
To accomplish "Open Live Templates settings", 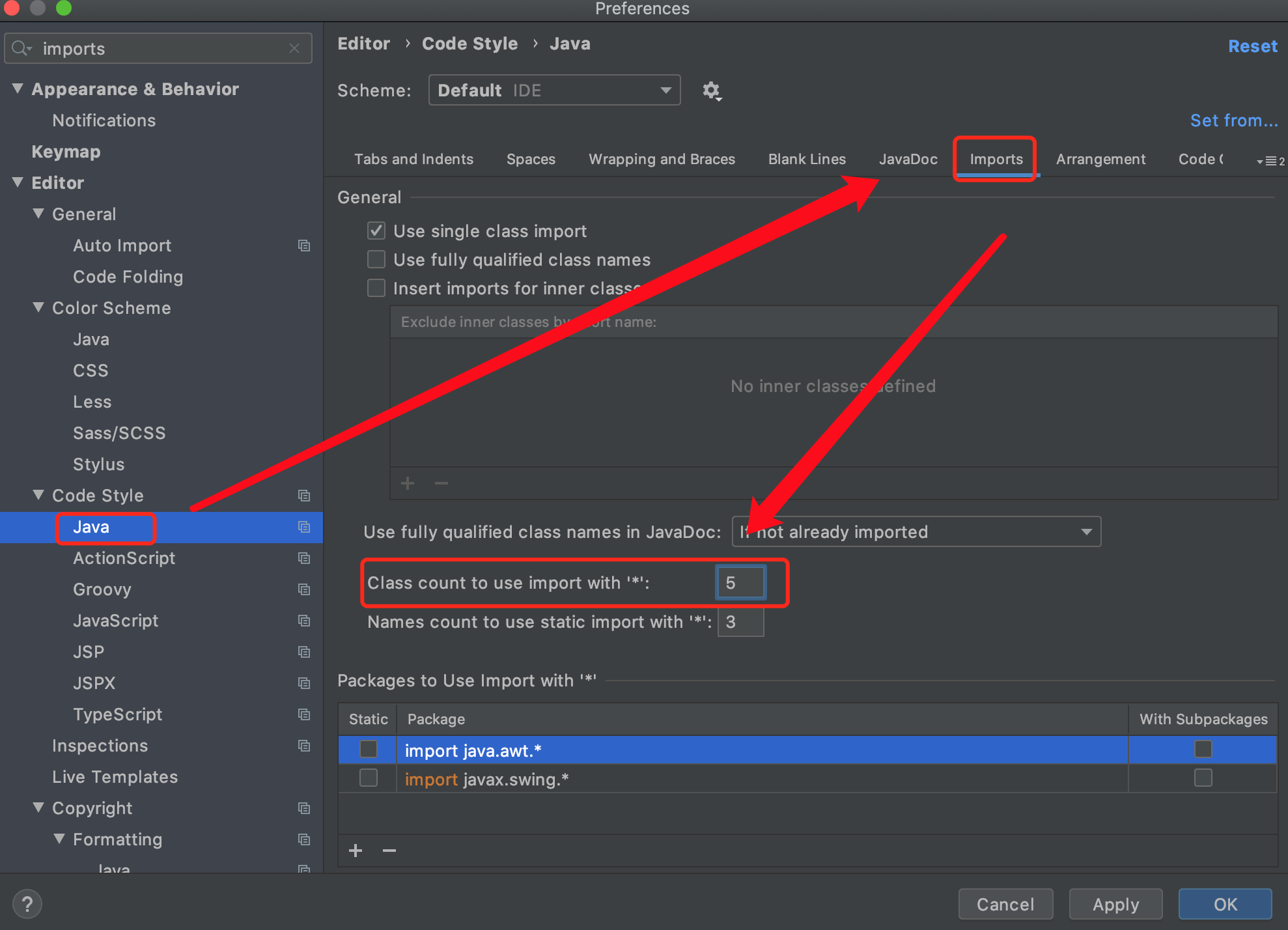I will [115, 777].
